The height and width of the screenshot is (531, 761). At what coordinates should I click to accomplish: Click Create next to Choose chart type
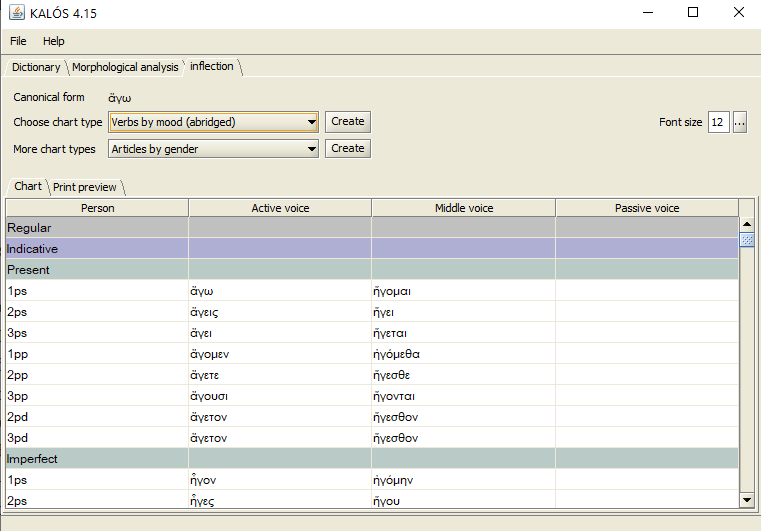click(347, 122)
